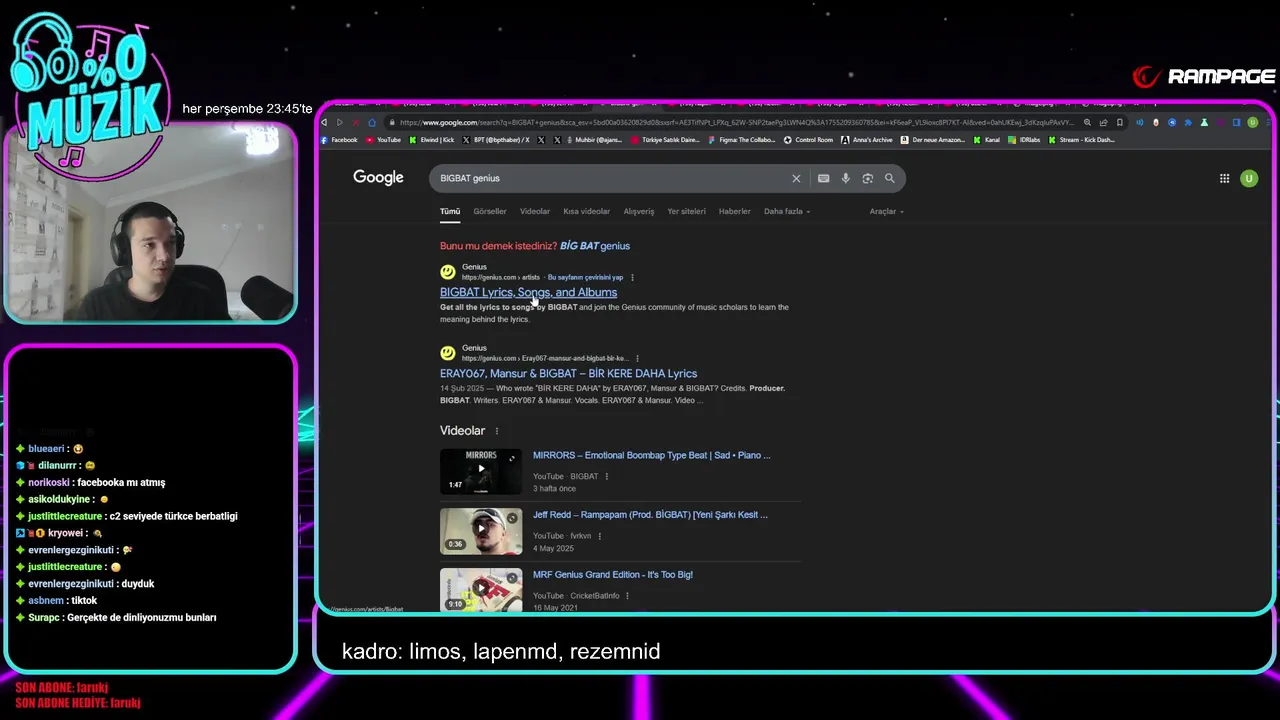Open the Türkiye Satılık Daire bookmark

[x=665, y=140]
